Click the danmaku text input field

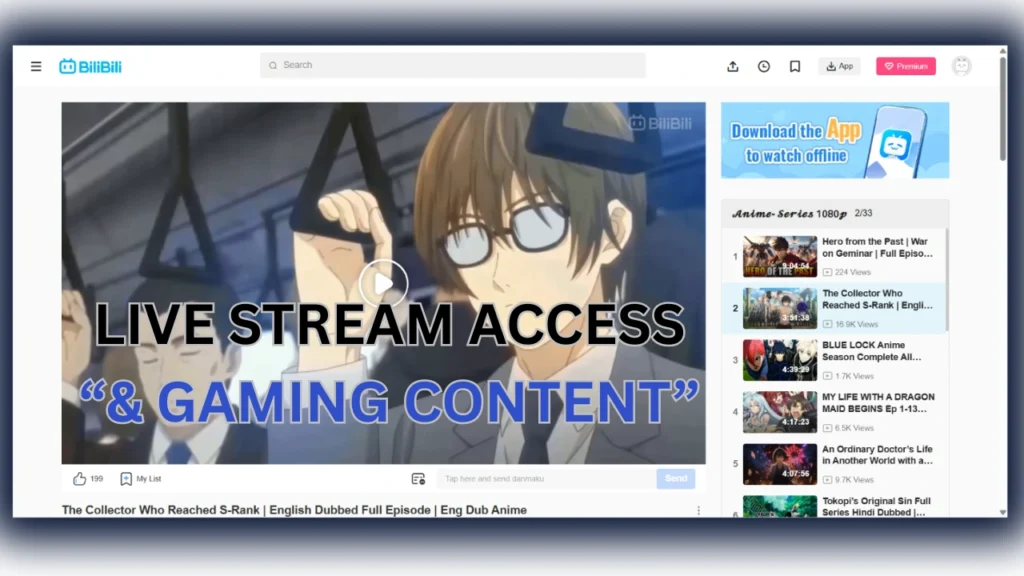545,479
